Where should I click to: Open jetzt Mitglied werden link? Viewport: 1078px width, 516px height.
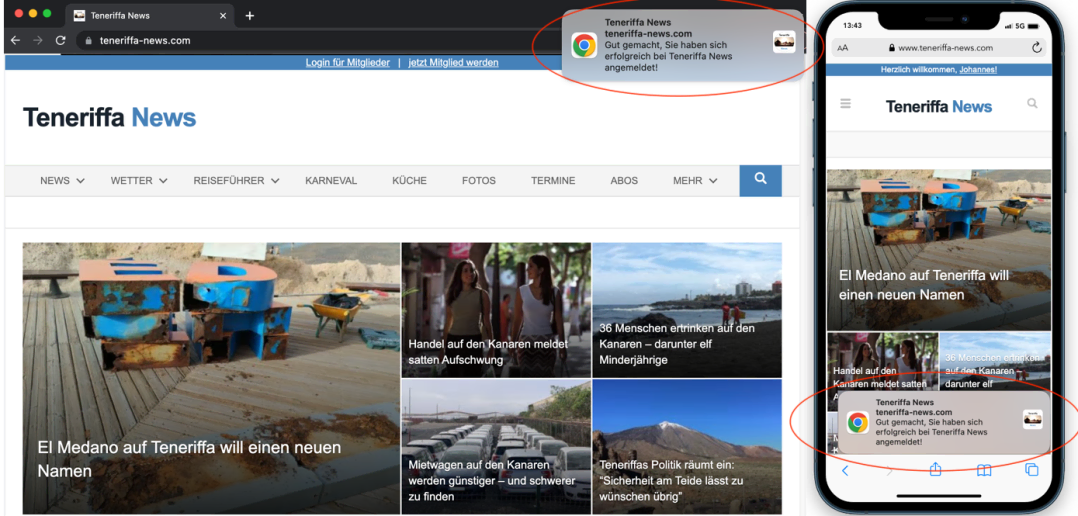click(x=453, y=63)
